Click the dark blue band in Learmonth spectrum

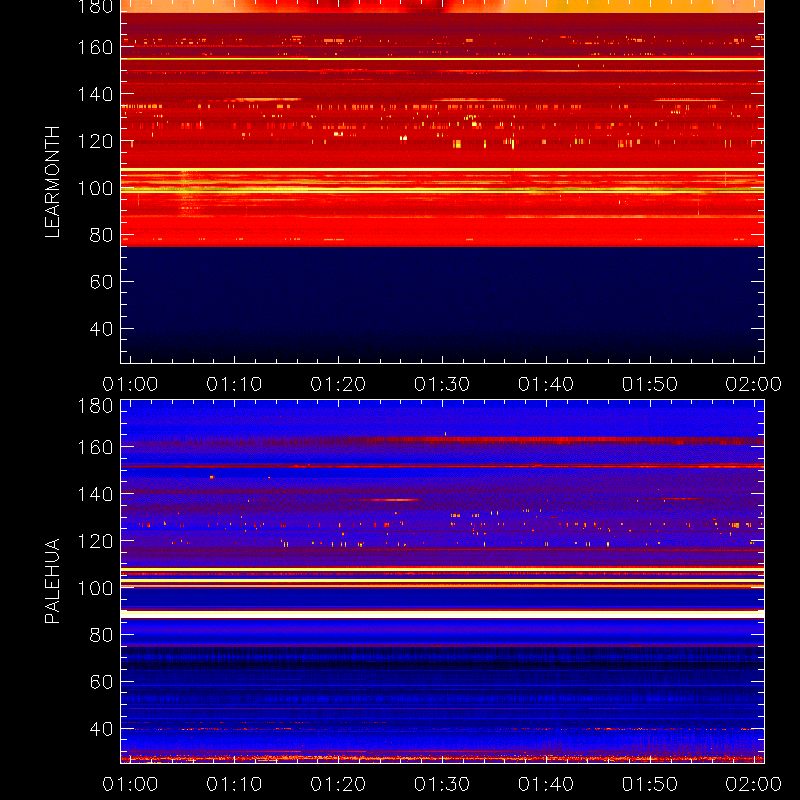click(442, 305)
